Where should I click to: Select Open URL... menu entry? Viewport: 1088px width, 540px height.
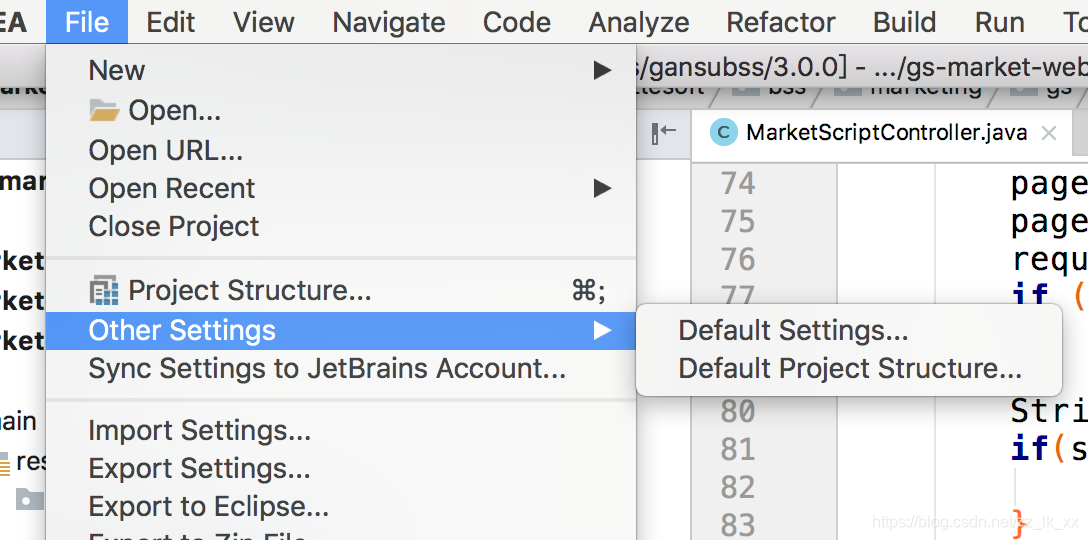click(x=341, y=150)
